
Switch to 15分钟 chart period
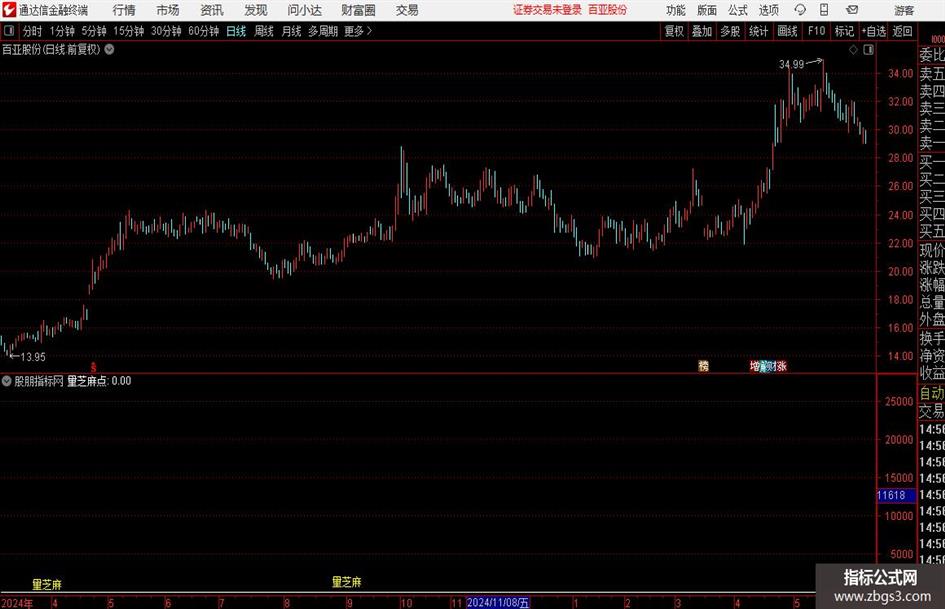[129, 31]
